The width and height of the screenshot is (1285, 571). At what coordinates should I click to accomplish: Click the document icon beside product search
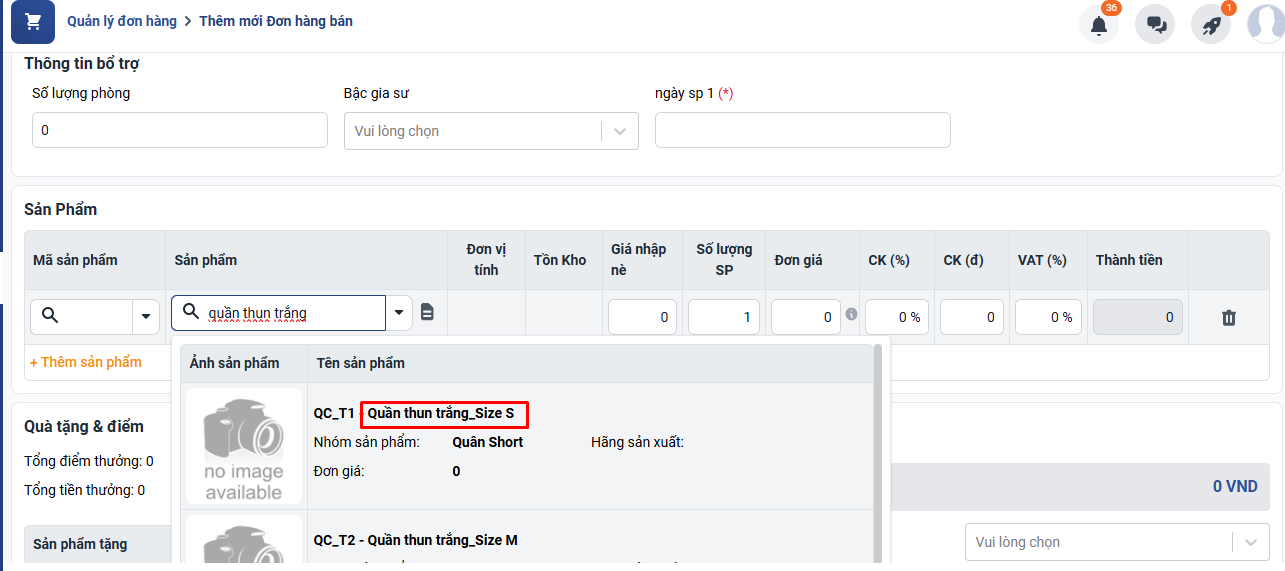coord(427,313)
